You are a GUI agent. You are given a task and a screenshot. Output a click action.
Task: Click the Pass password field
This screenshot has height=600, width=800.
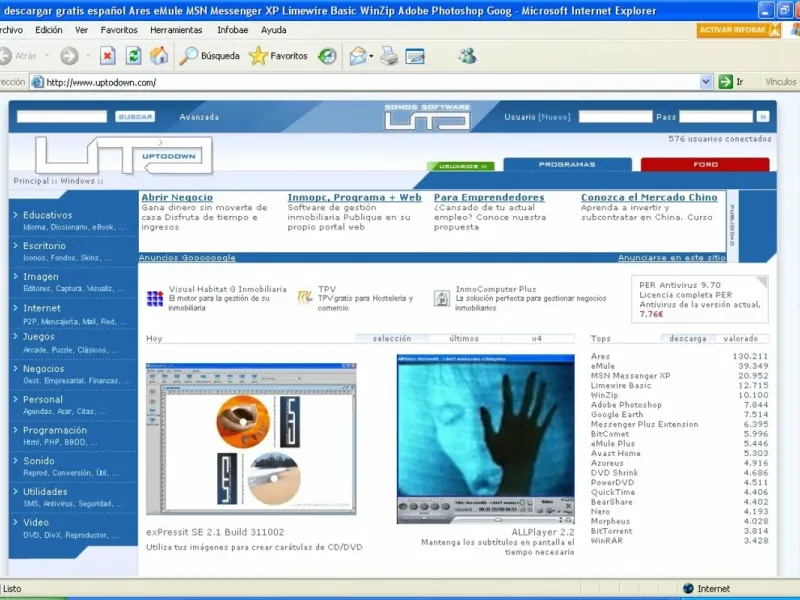coord(716,117)
